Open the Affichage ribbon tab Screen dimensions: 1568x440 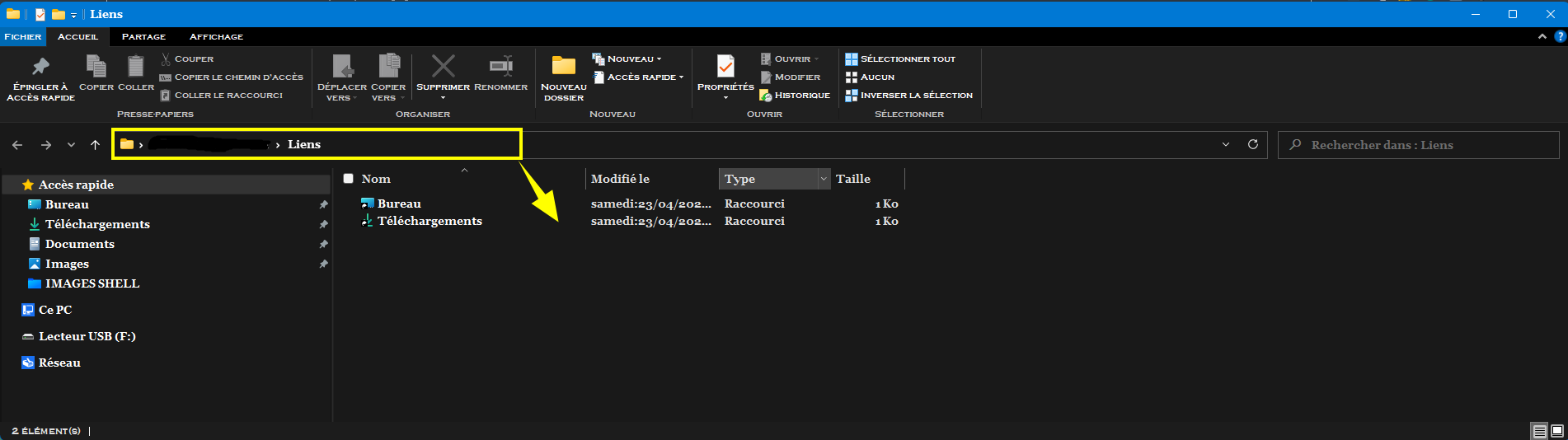coord(216,37)
